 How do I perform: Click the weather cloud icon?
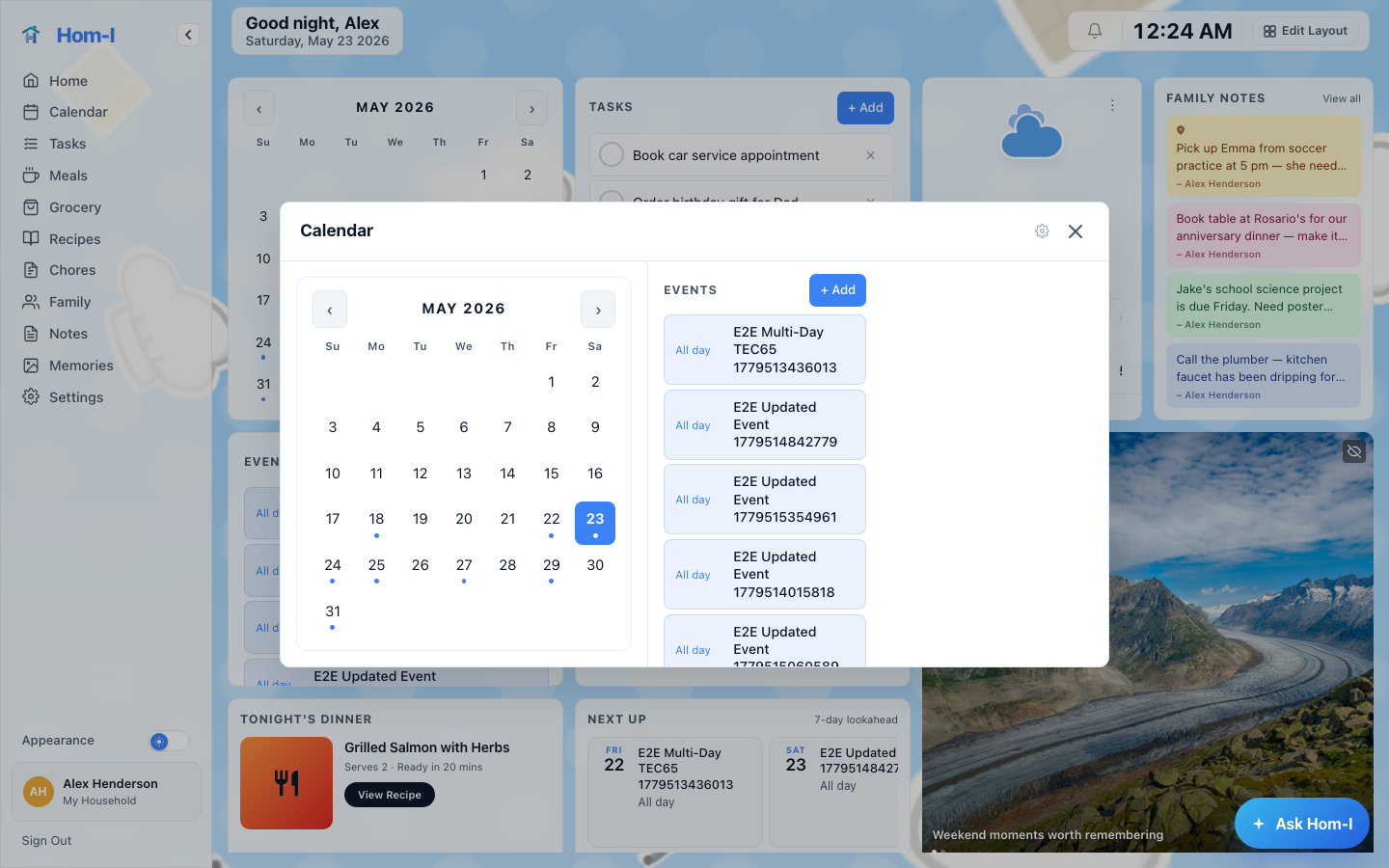point(1031,133)
